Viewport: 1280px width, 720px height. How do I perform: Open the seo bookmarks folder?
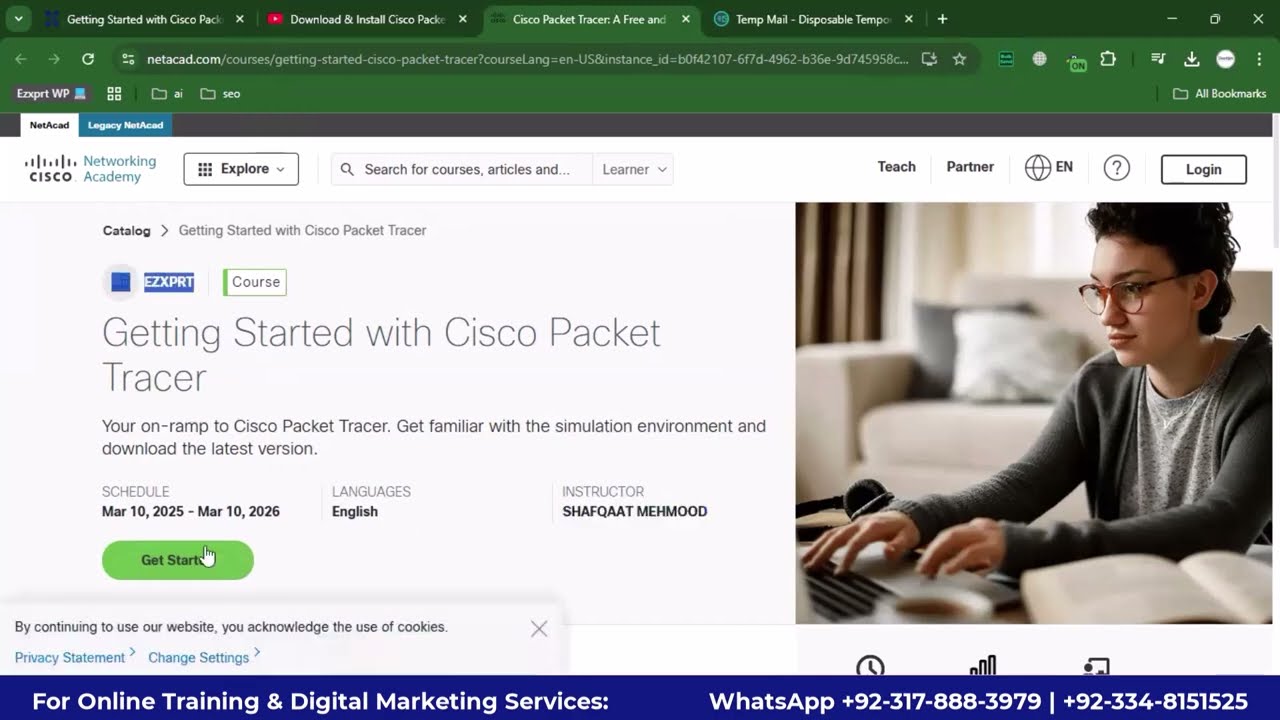pos(220,93)
